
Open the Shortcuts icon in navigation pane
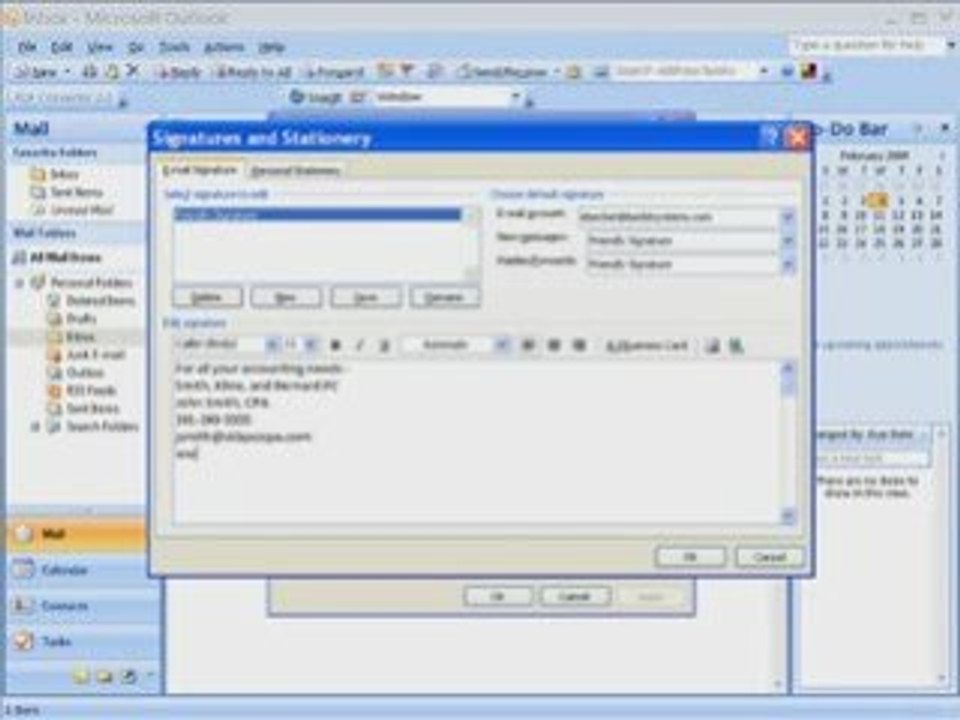click(x=128, y=677)
